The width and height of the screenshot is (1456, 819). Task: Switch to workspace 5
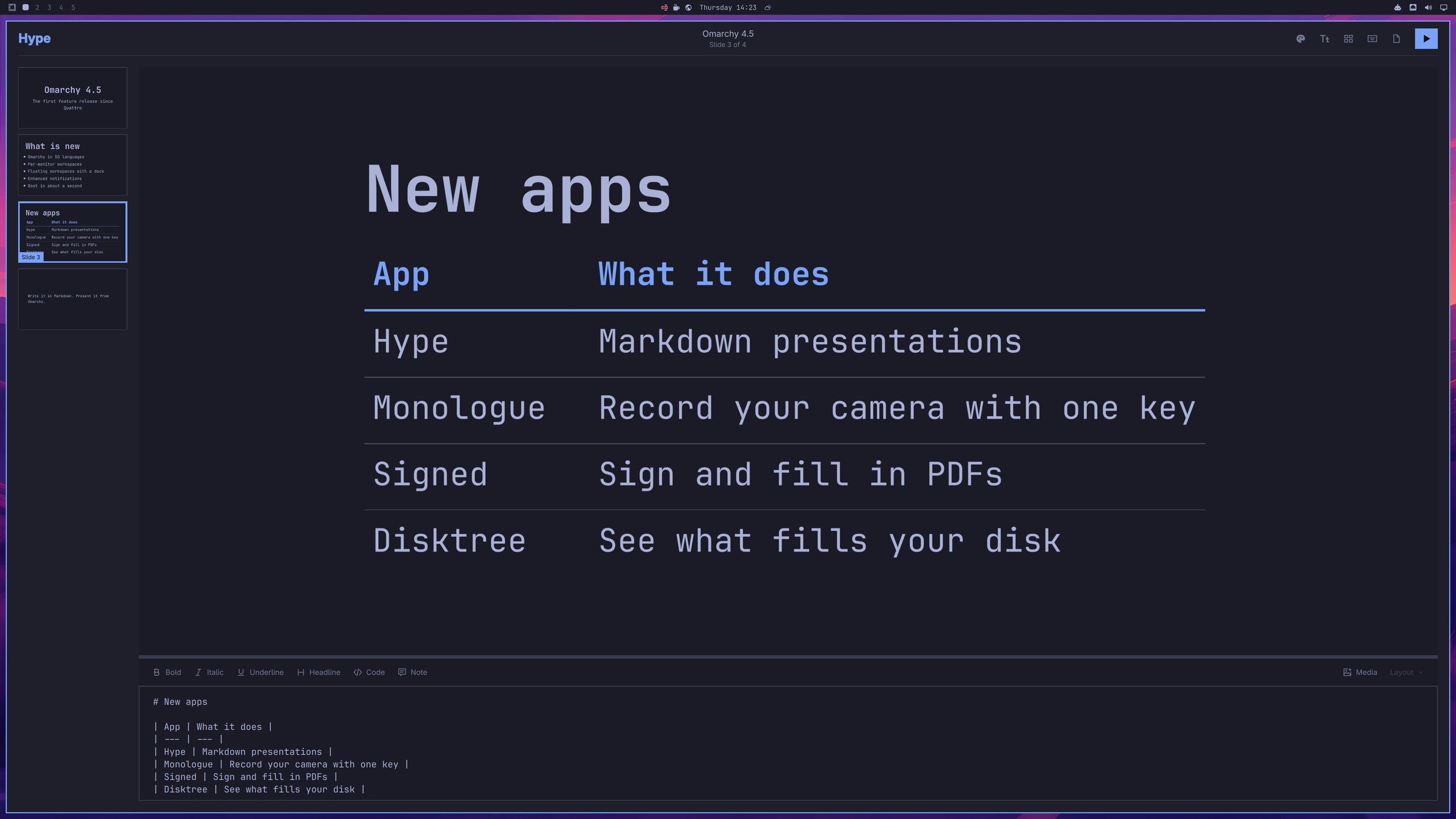tap(73, 7)
